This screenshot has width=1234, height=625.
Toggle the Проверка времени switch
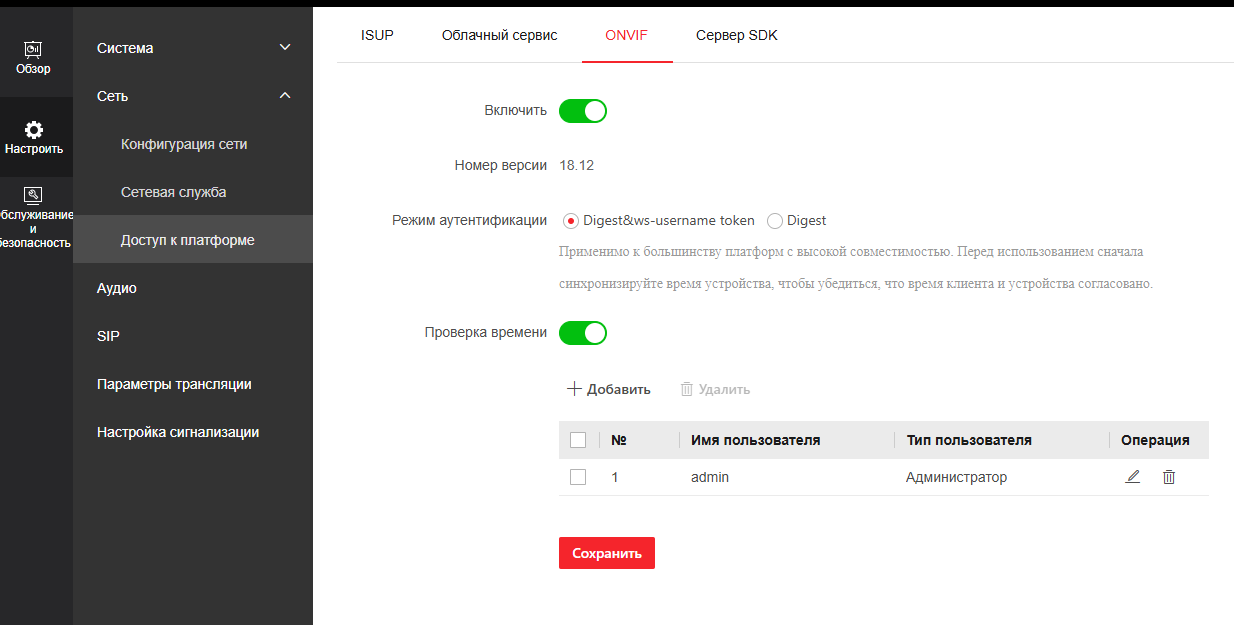tap(583, 333)
